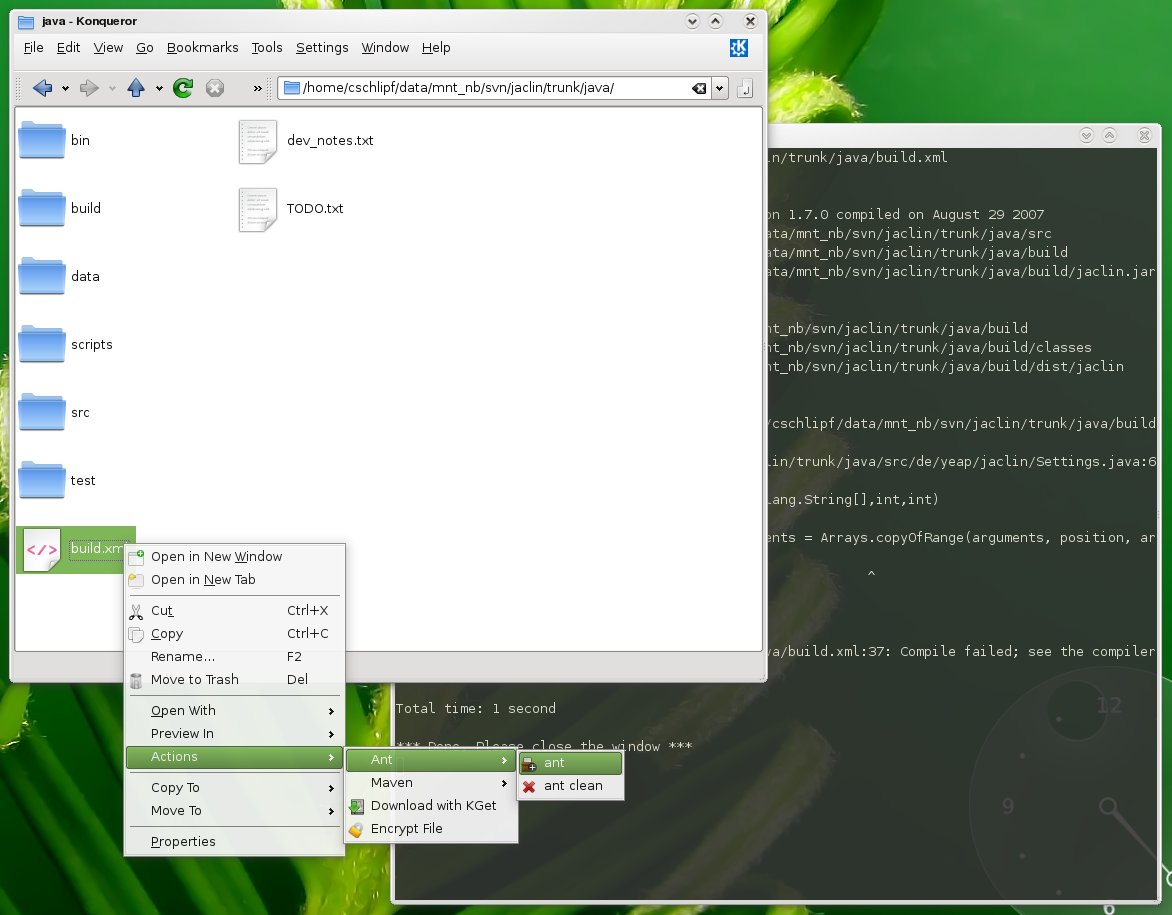Open the scripts folder icon
Viewport: 1172px width, 915px height.
coord(42,344)
